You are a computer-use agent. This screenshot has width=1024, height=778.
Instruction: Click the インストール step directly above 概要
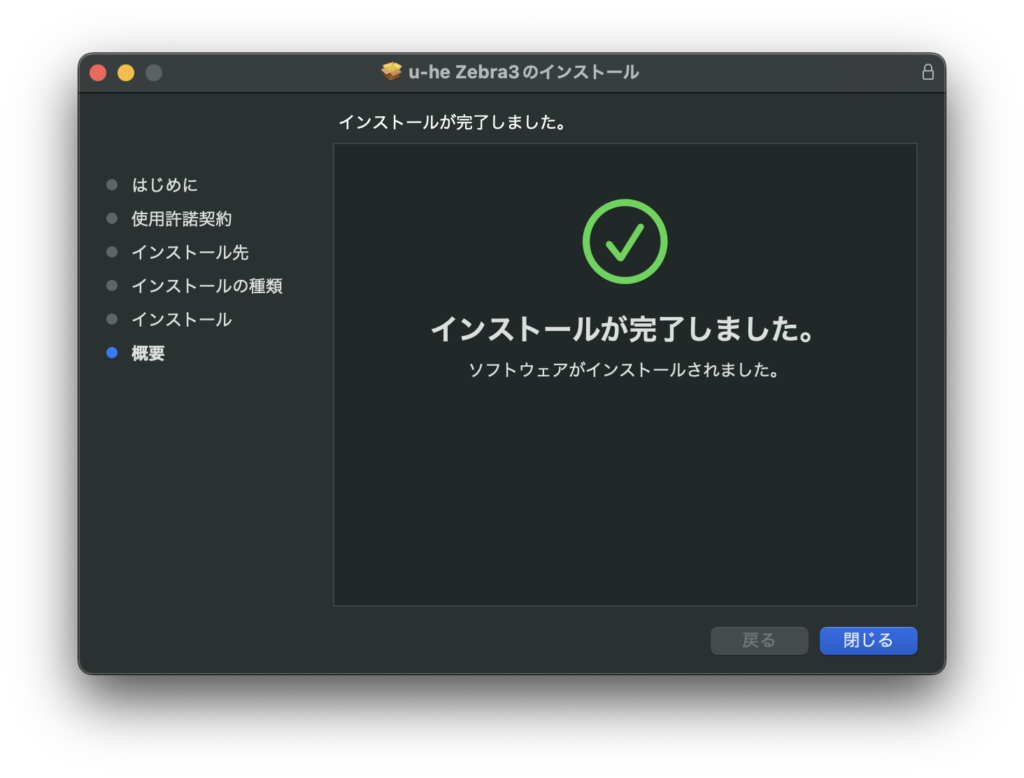181,320
